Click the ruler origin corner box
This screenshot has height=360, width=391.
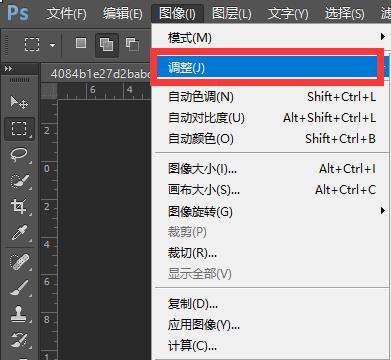[49, 91]
